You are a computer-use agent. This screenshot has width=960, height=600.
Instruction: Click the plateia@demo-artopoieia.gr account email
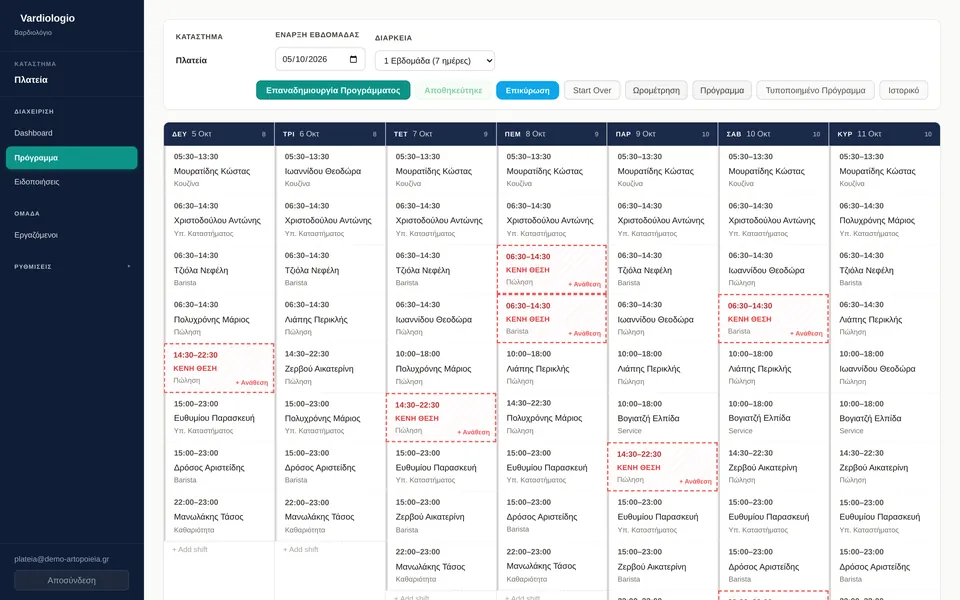(x=62, y=559)
